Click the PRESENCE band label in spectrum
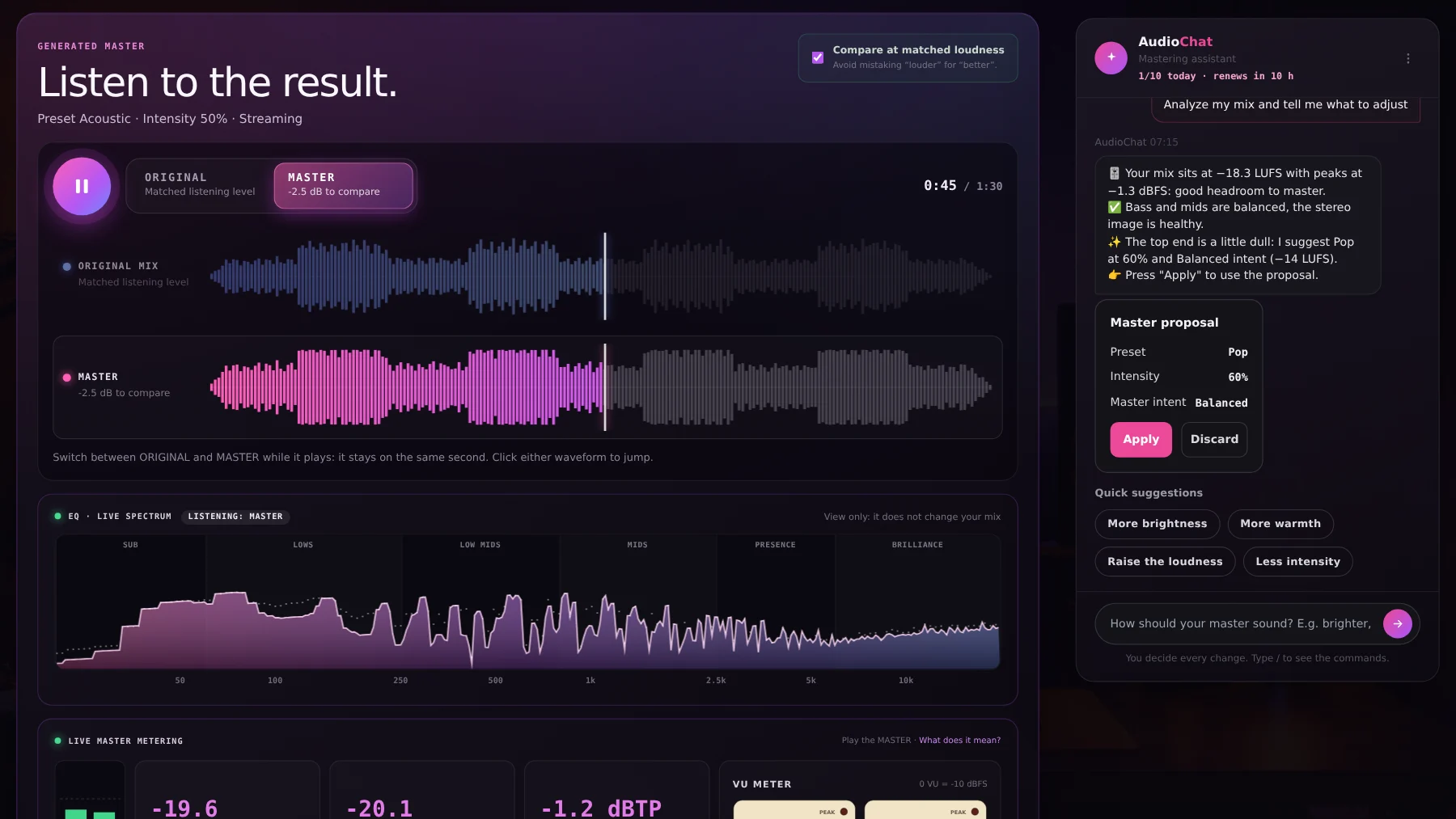This screenshot has width=1456, height=819. [775, 545]
